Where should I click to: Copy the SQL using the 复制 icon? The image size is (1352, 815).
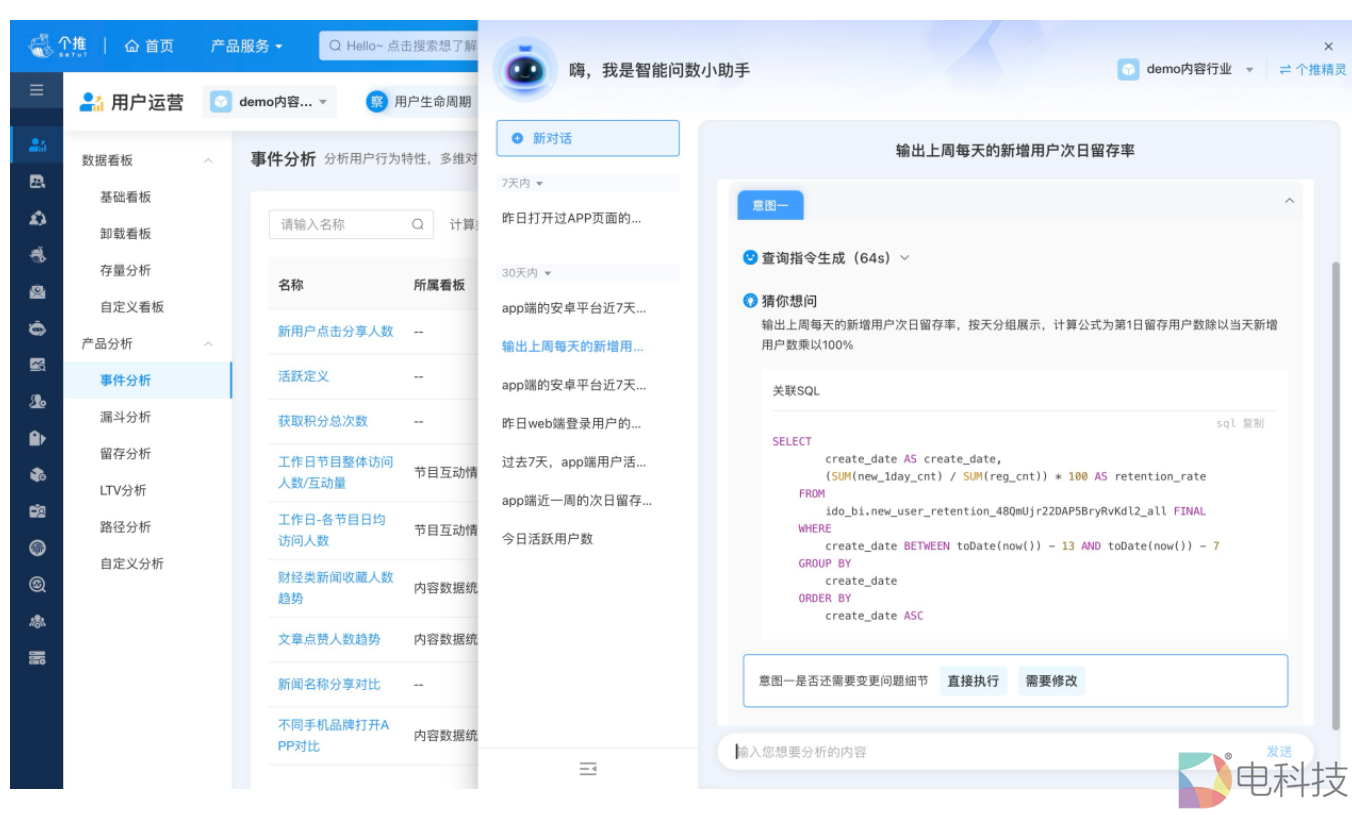(1253, 423)
